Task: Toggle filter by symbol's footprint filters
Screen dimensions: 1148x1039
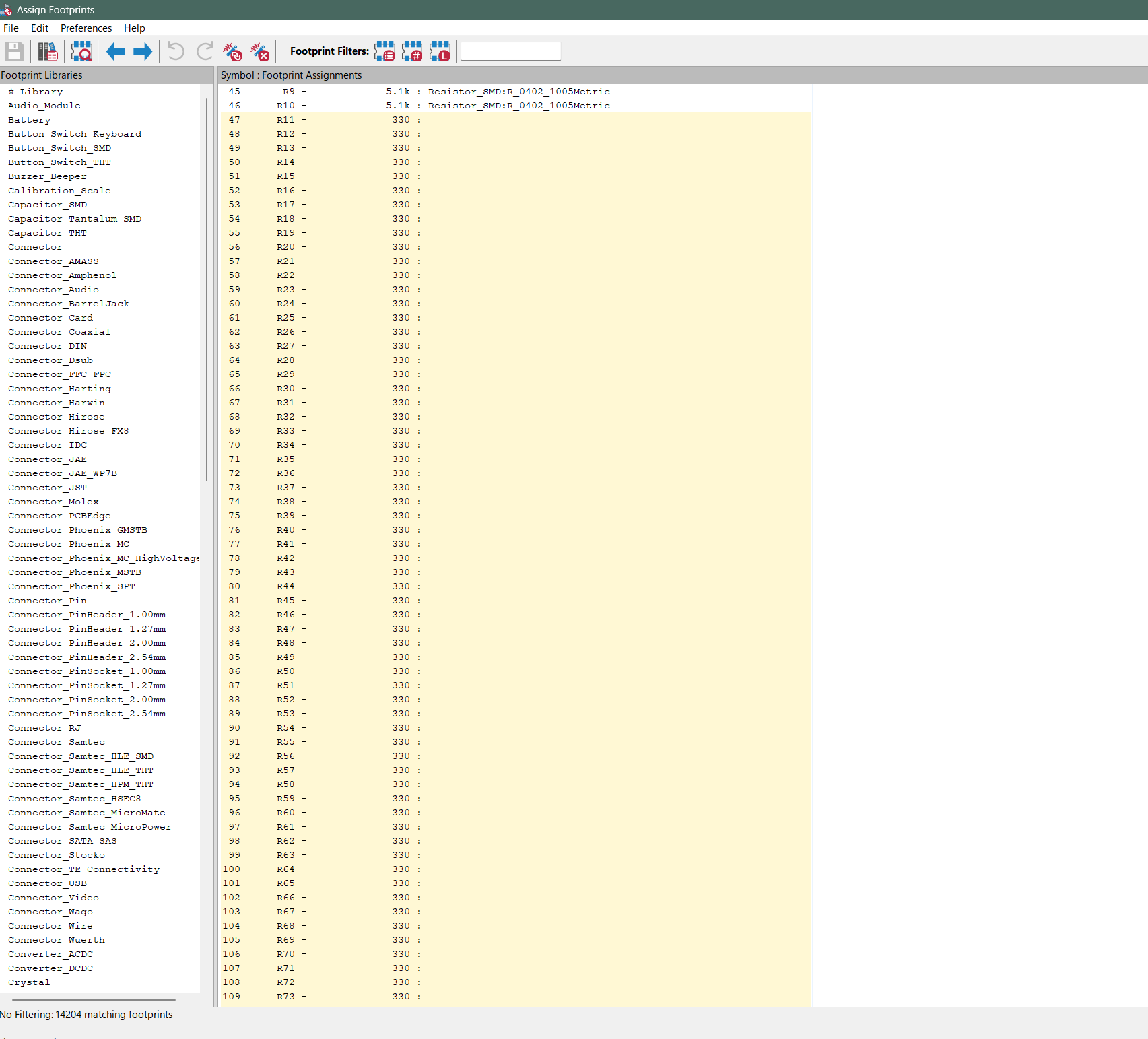Action: (x=384, y=52)
